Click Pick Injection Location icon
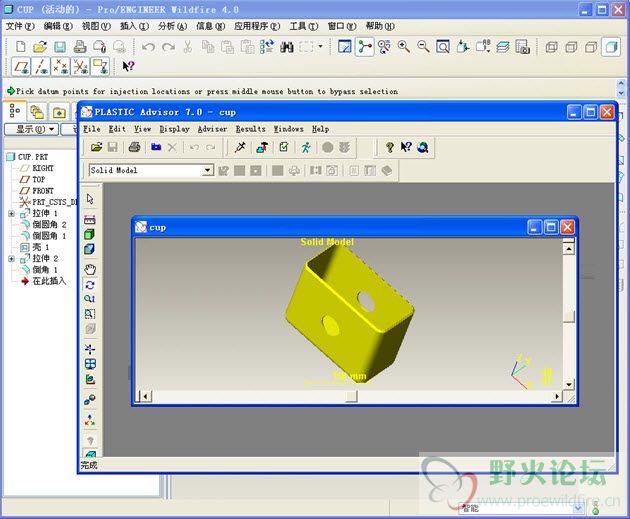The image size is (630, 519). tap(240, 147)
